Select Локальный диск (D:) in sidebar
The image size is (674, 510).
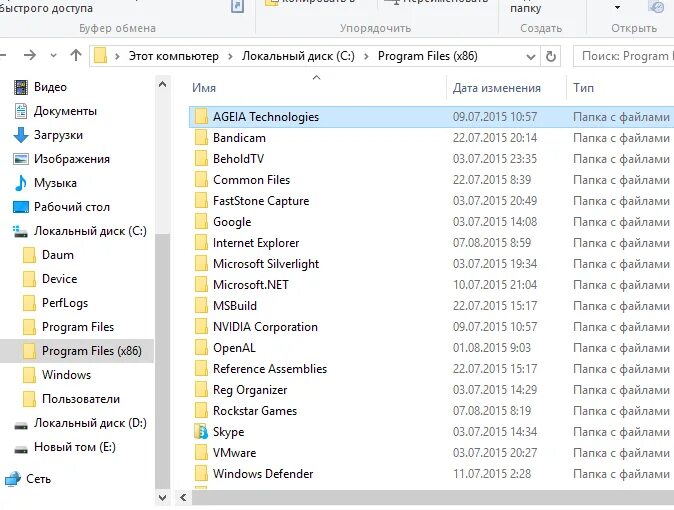click(x=80, y=423)
